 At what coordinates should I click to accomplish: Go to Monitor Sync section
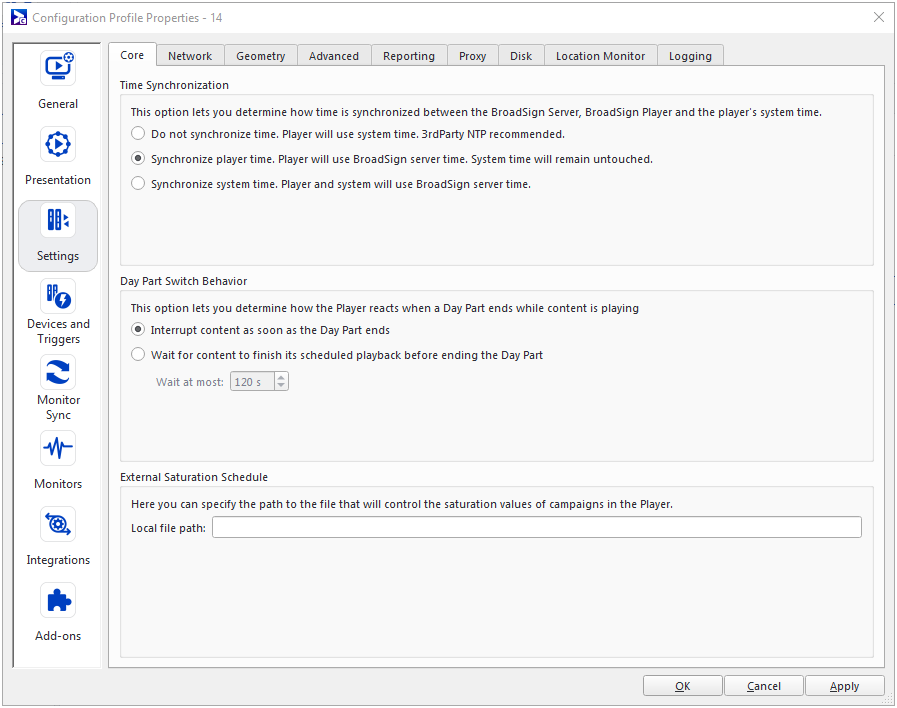(x=58, y=373)
